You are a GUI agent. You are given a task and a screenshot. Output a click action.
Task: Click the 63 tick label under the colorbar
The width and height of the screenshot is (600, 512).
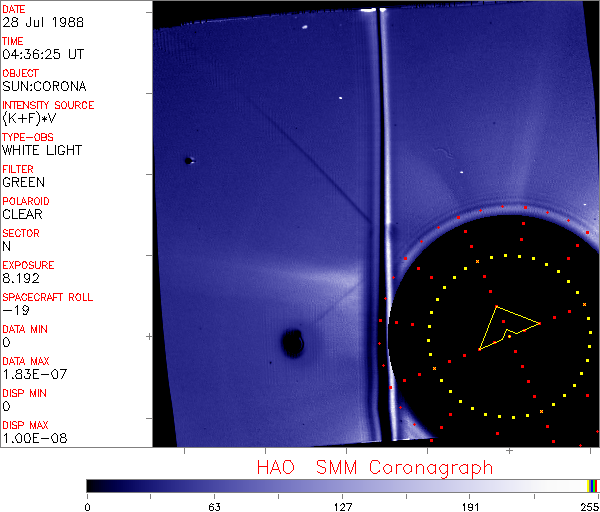tap(214, 506)
